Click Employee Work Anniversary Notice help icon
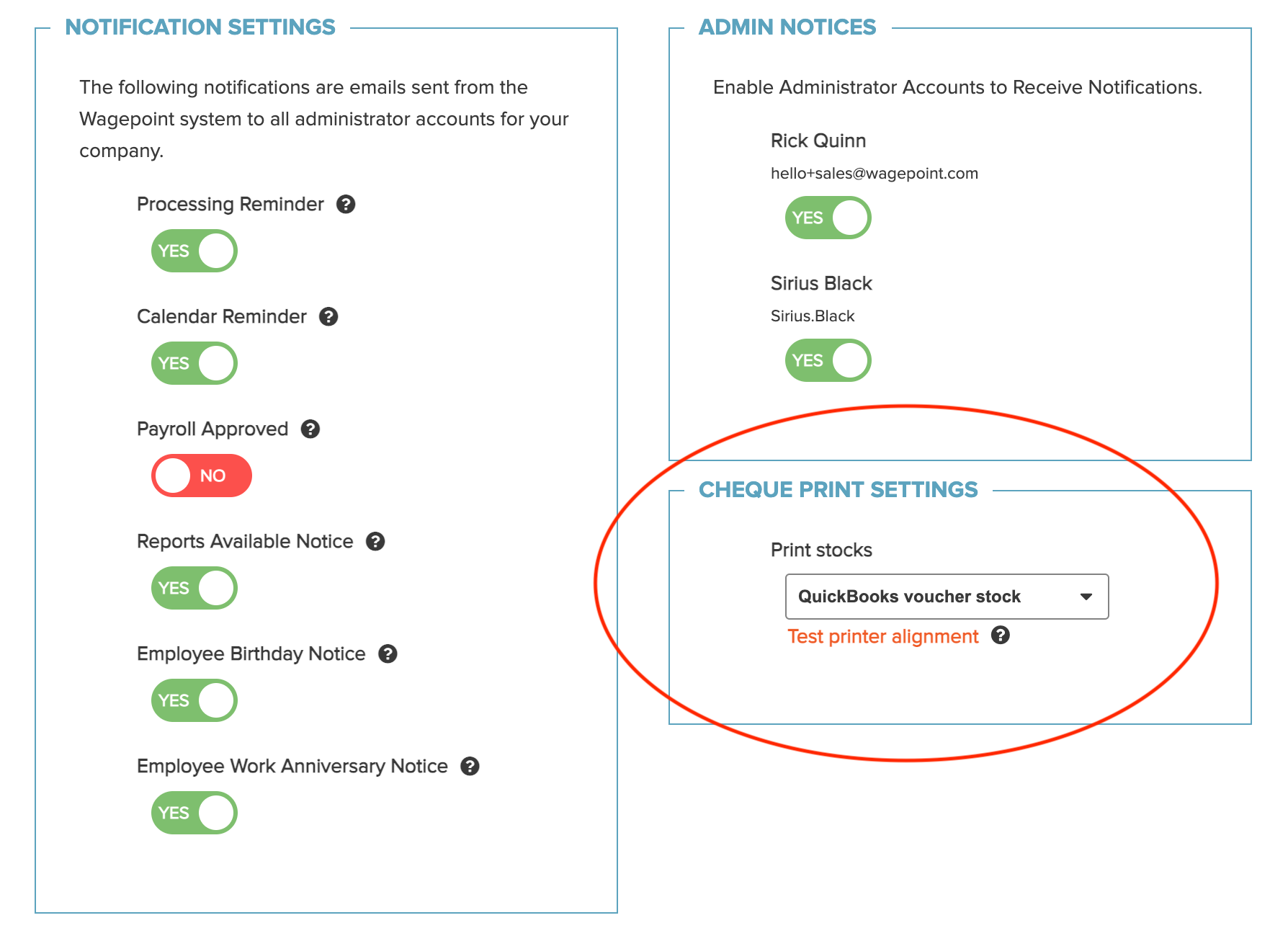Viewport: 1288px width, 941px height. coord(470,767)
